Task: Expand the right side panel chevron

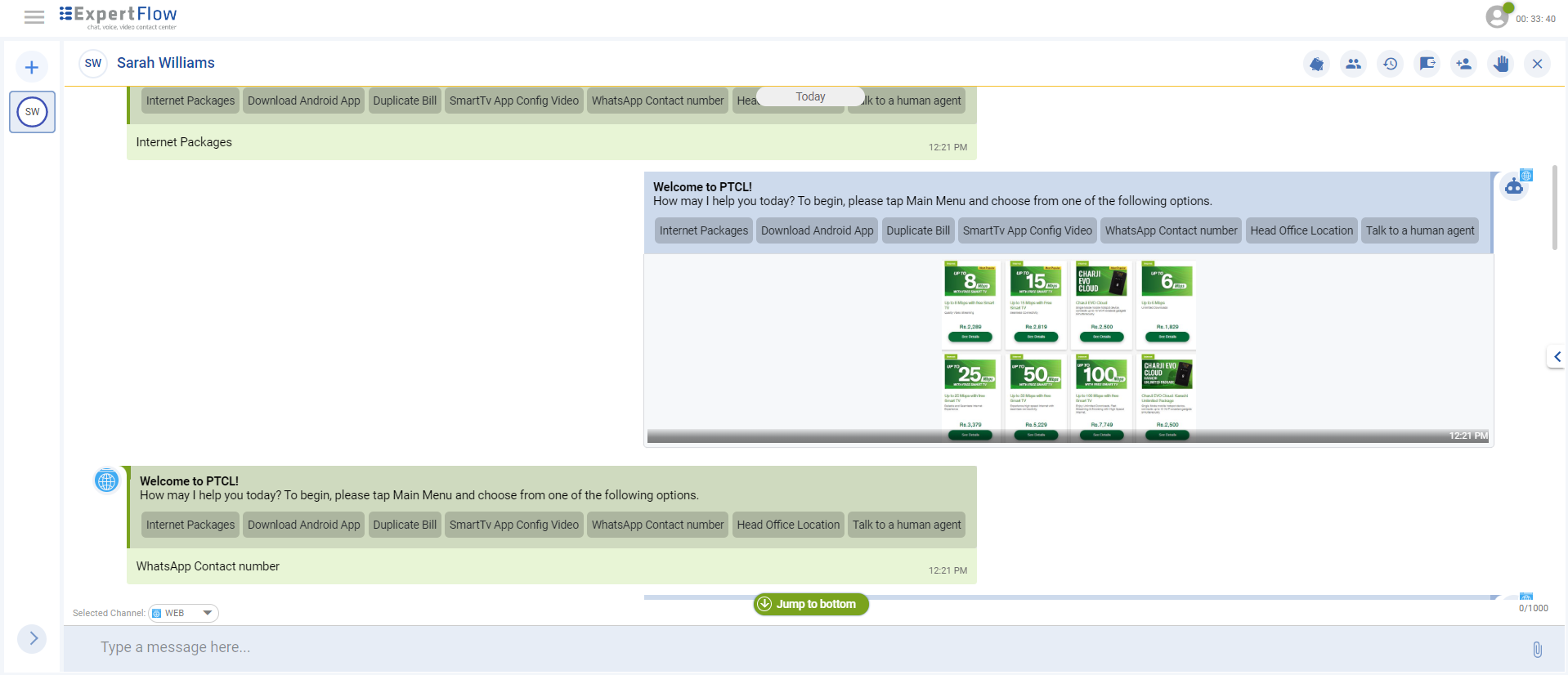Action: [1557, 357]
